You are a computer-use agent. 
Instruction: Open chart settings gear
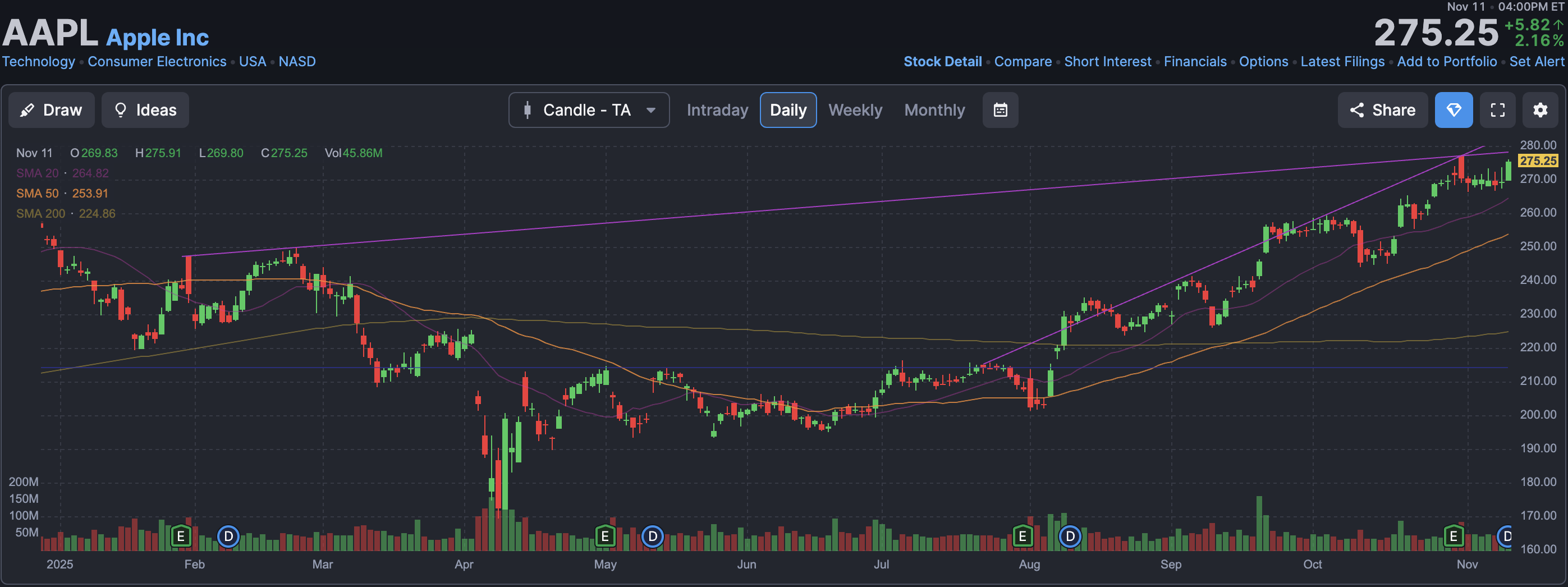coord(1540,110)
